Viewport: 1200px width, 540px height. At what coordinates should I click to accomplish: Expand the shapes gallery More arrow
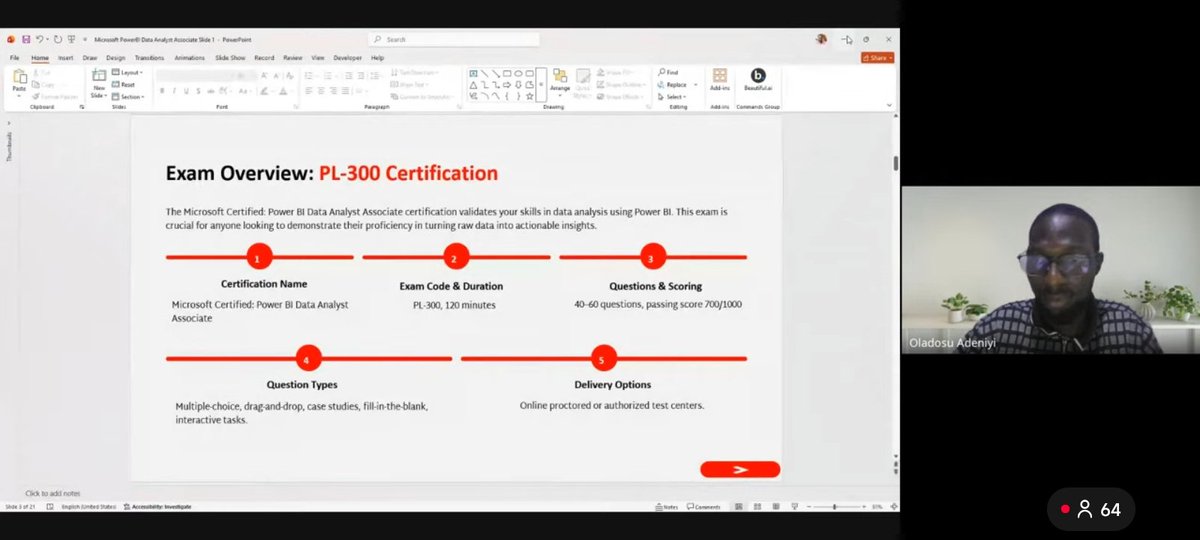541,85
